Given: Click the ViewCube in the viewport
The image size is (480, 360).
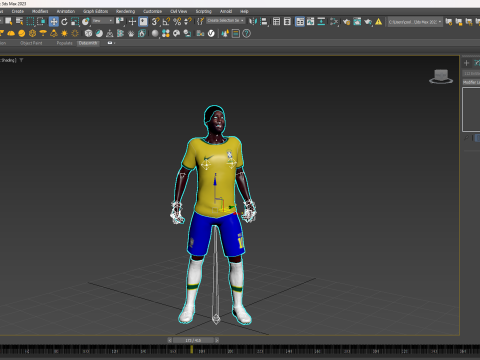Looking at the screenshot, I should 441,76.
